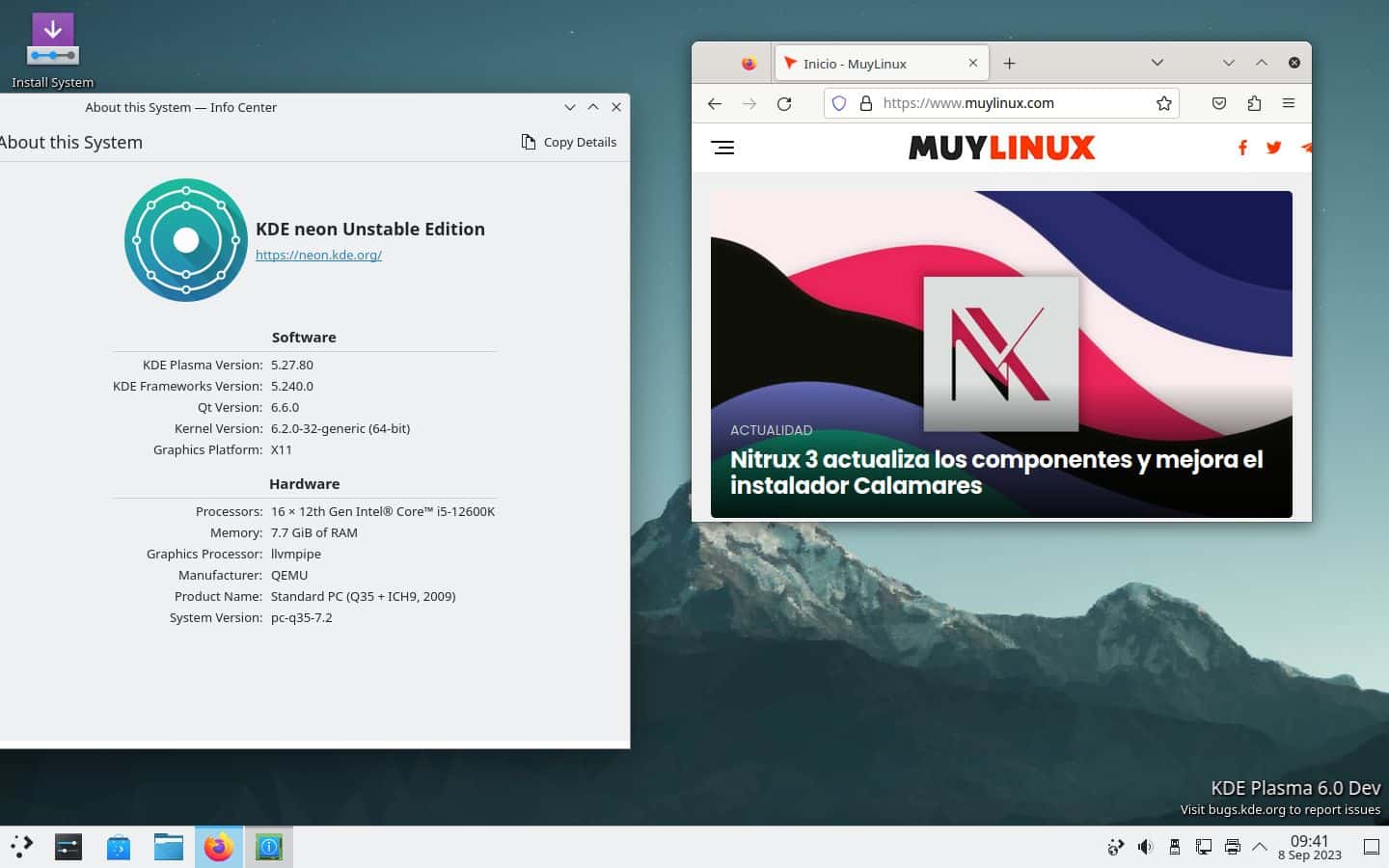Bookmark this page with the star
Screen dimensions: 1389x868
point(1164,103)
